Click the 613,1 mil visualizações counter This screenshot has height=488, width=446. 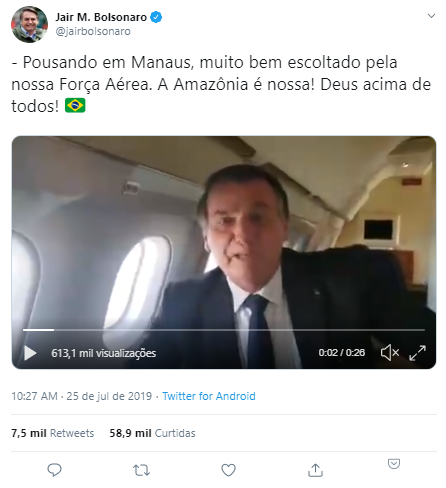click(x=104, y=353)
